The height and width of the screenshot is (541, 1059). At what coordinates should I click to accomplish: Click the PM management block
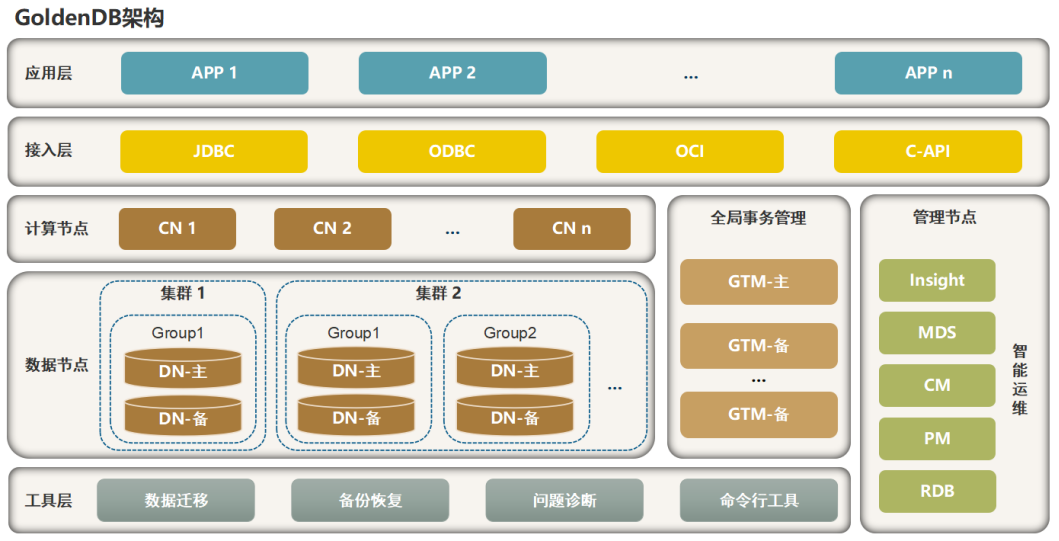click(x=937, y=439)
